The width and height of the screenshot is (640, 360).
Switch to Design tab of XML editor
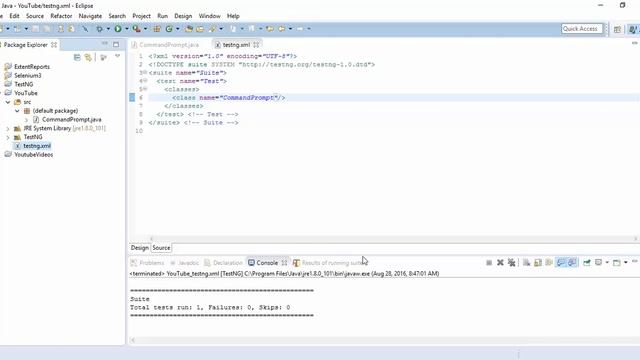click(140, 248)
